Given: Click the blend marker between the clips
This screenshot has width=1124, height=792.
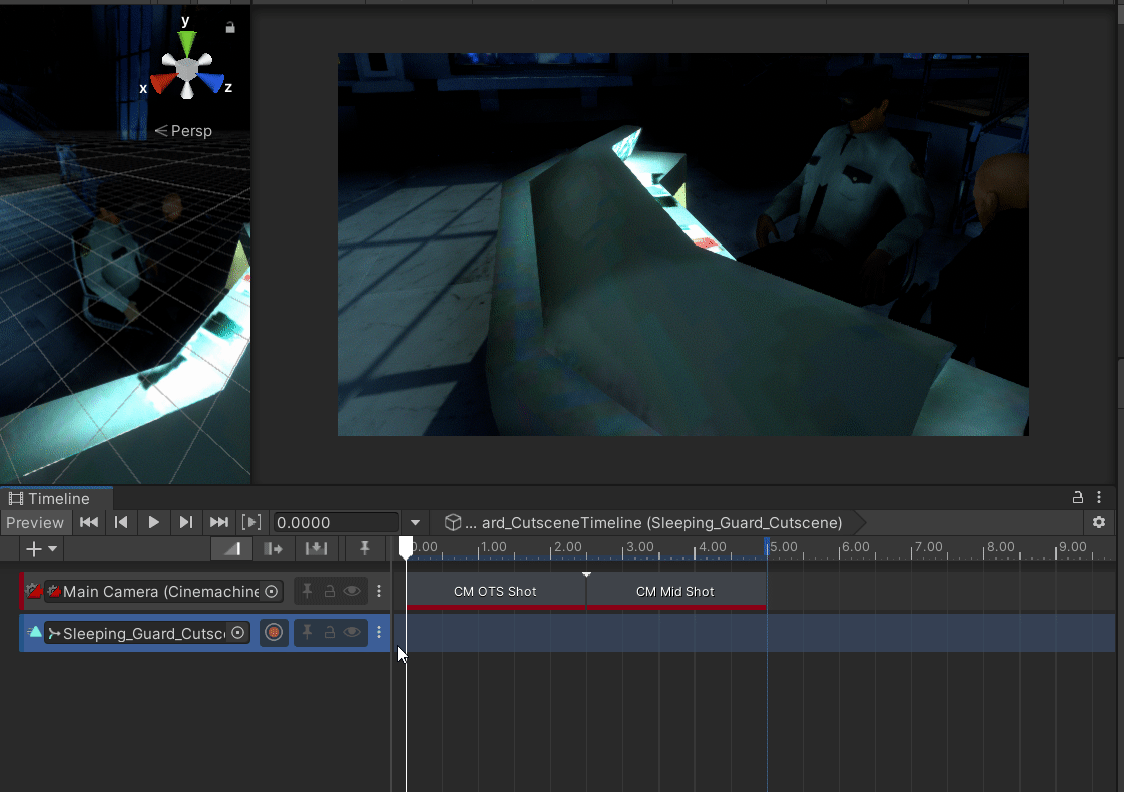Looking at the screenshot, I should pyautogui.click(x=586, y=575).
